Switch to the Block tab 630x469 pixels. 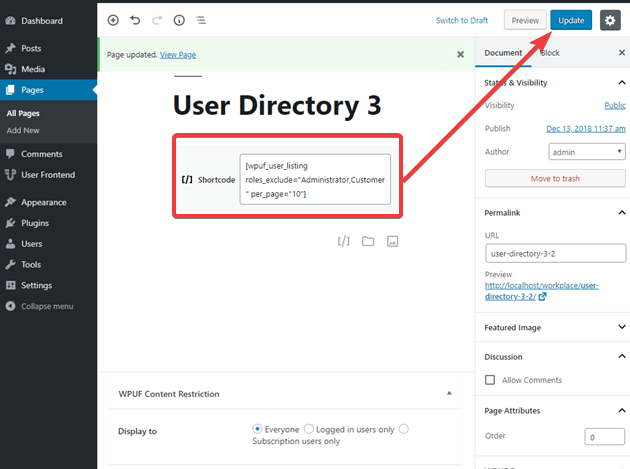pos(550,52)
